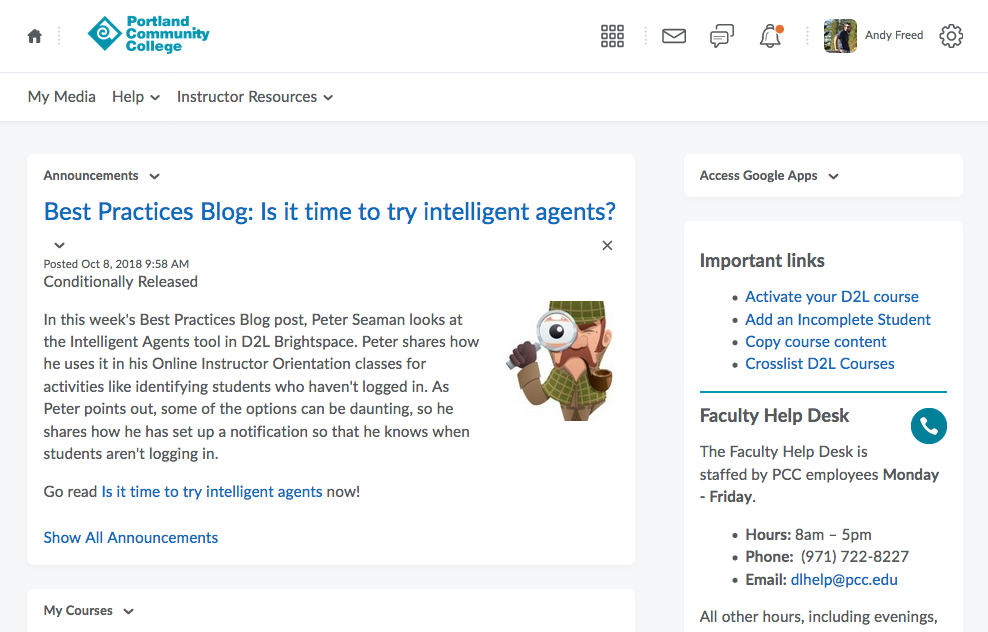Image resolution: width=988 pixels, height=632 pixels.
Task: Open the Access Google Apps dropdown
Action: pyautogui.click(x=833, y=176)
